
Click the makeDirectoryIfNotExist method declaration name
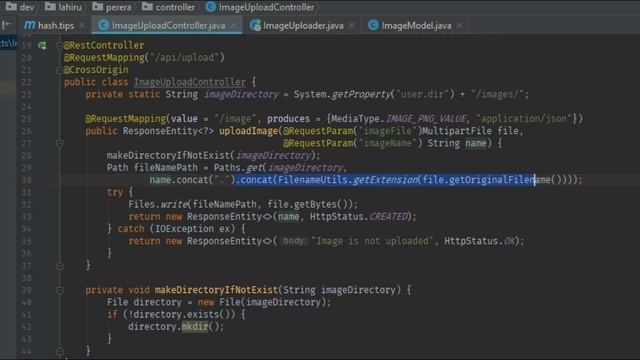[x=216, y=290]
